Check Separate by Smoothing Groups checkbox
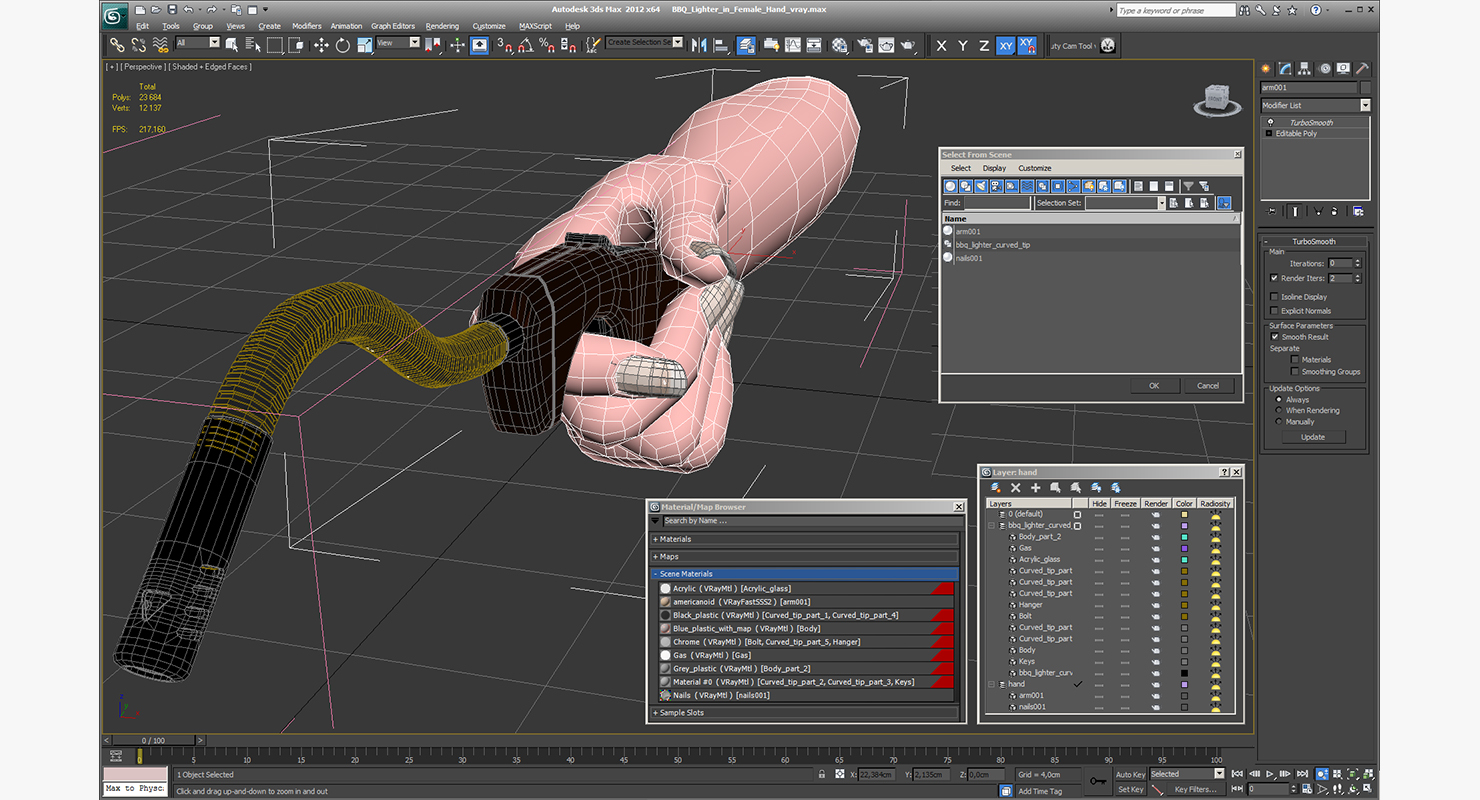1480x800 pixels. (x=1294, y=372)
